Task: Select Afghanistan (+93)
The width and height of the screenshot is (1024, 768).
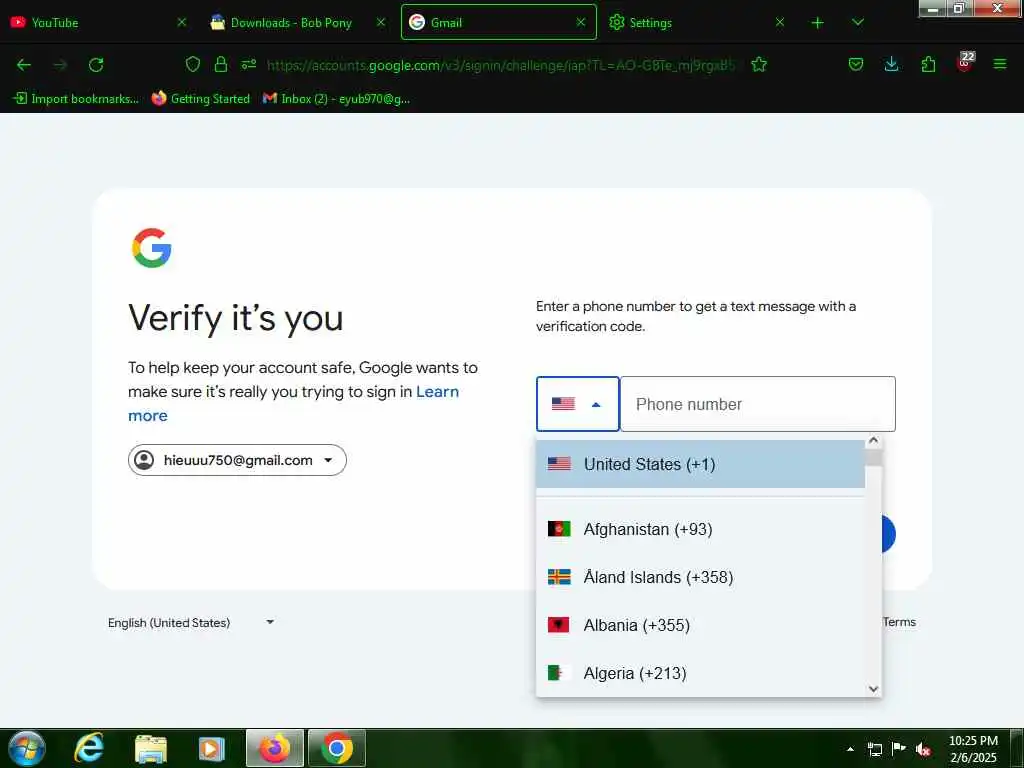Action: point(700,529)
